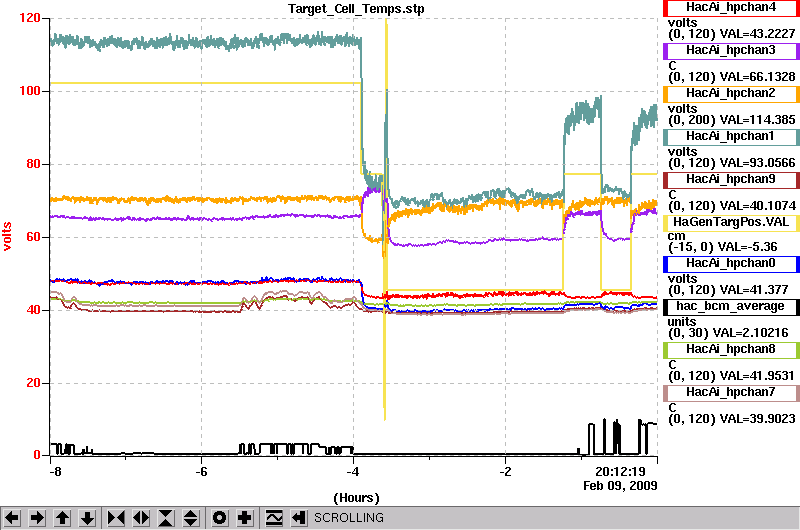Select the HacAi_hpchan4 curve legend
Screen dimensions: 800x530
[731, 8]
